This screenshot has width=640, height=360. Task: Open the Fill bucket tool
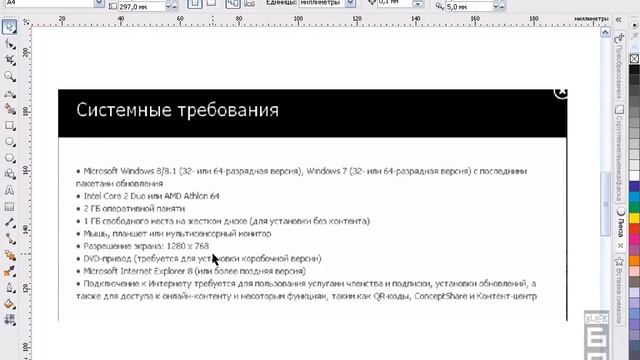click(x=9, y=304)
